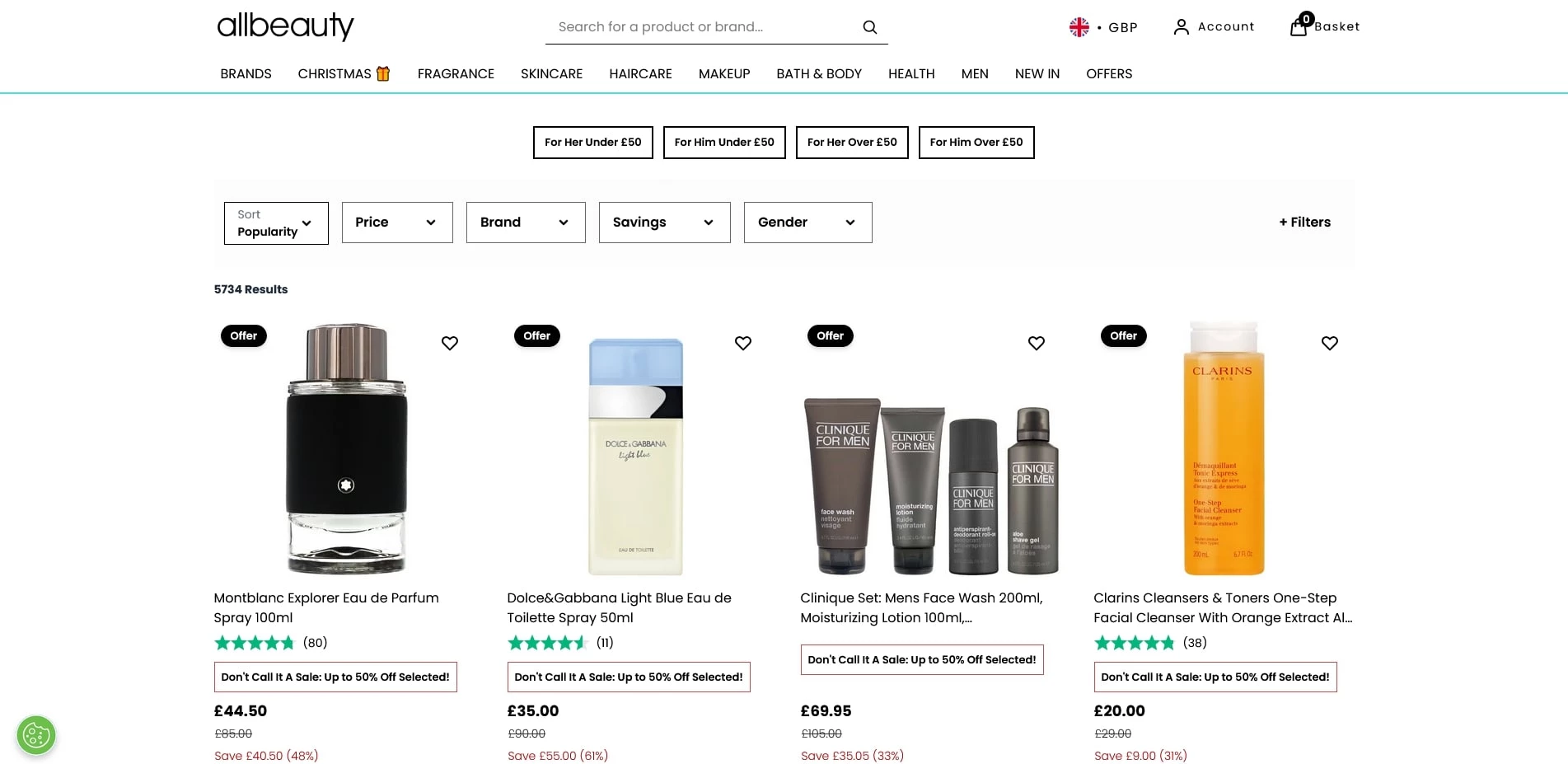Add Dolce&Gabbana Light Blue to wishlist
The width and height of the screenshot is (1568, 764).
click(742, 343)
